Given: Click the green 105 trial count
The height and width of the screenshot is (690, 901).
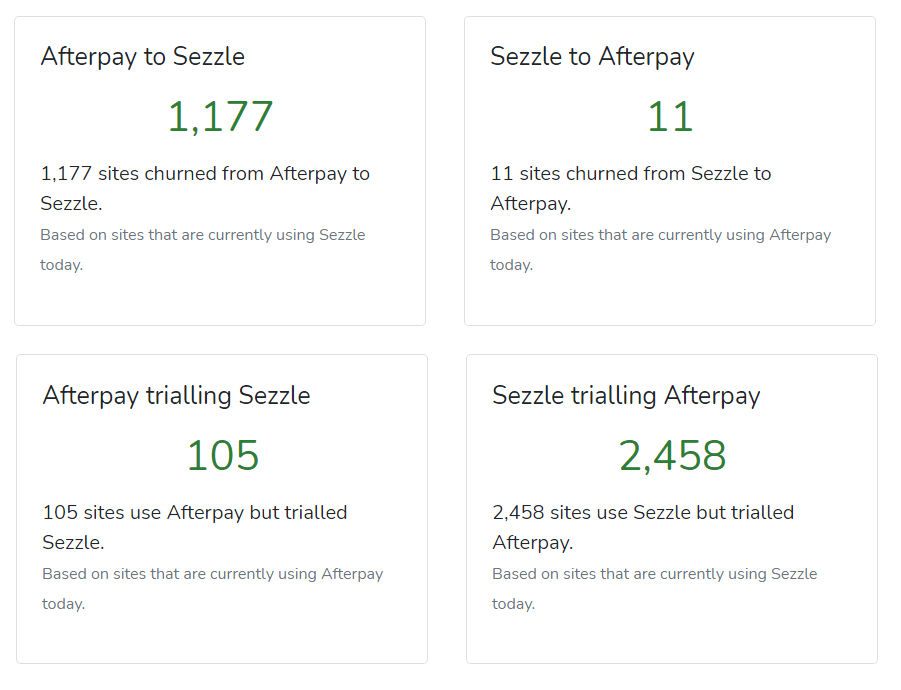Looking at the screenshot, I should (x=223, y=456).
